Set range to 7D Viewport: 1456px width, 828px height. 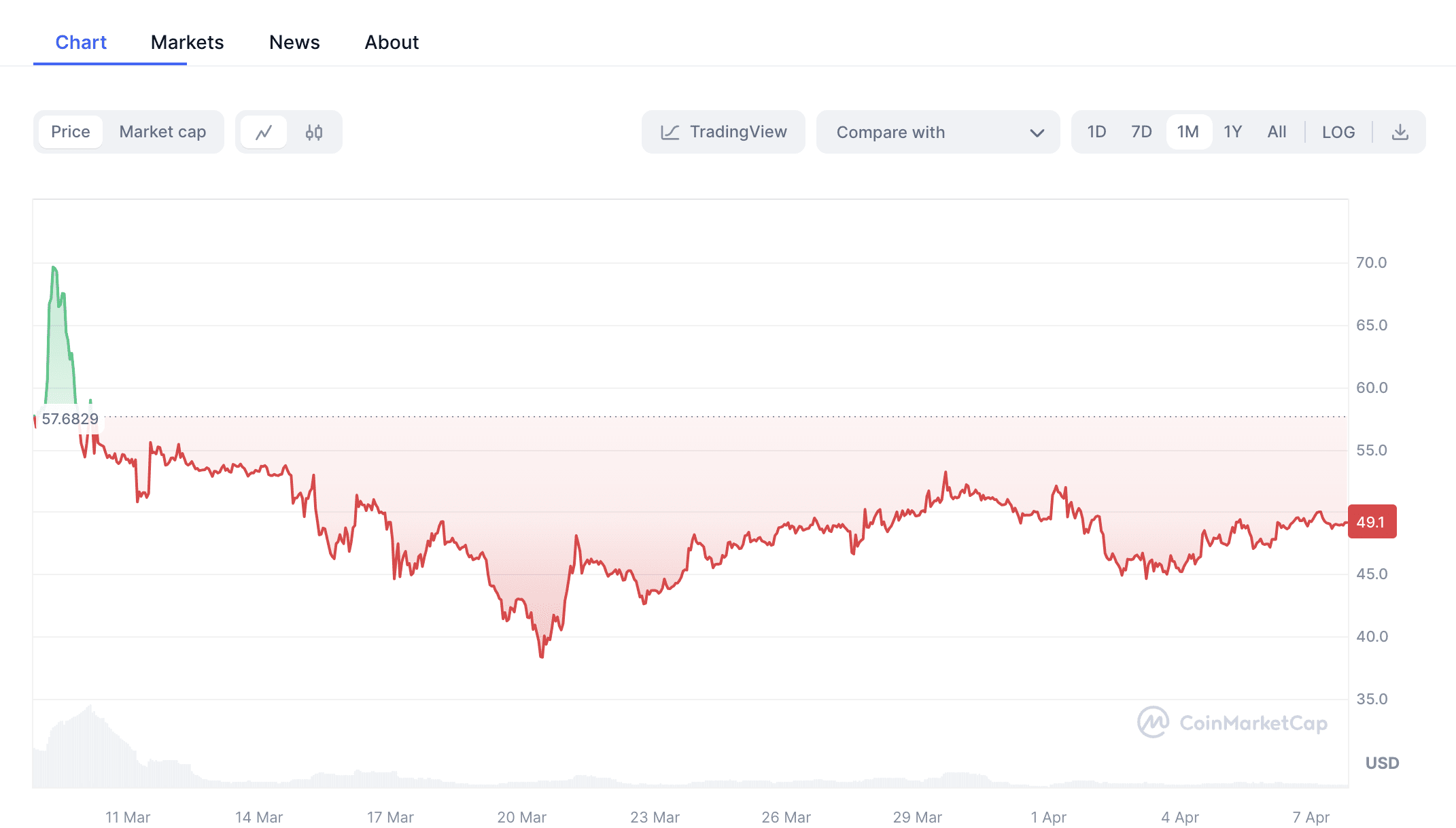click(x=1141, y=132)
